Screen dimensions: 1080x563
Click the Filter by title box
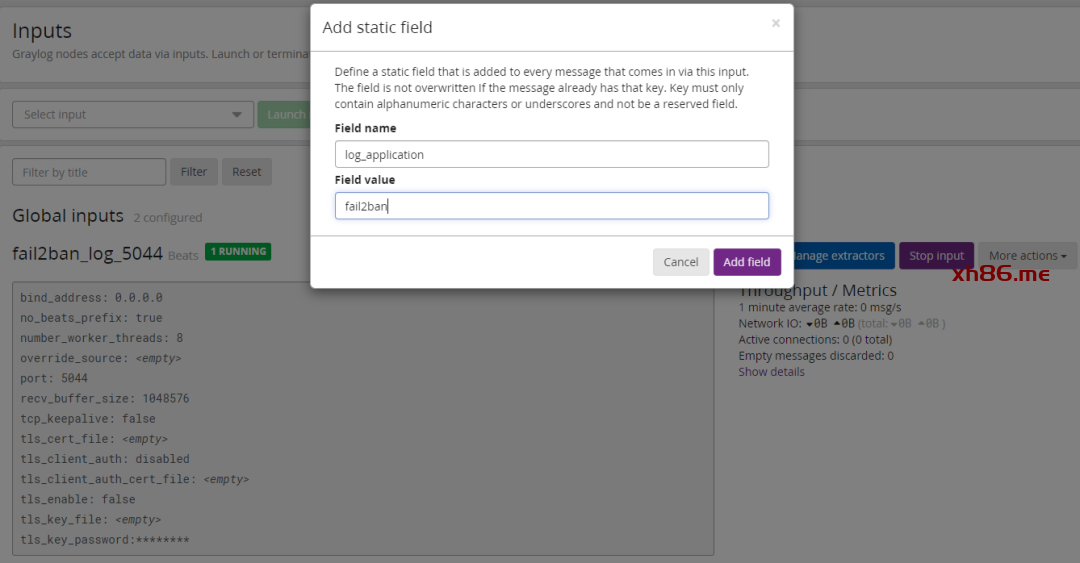click(89, 172)
